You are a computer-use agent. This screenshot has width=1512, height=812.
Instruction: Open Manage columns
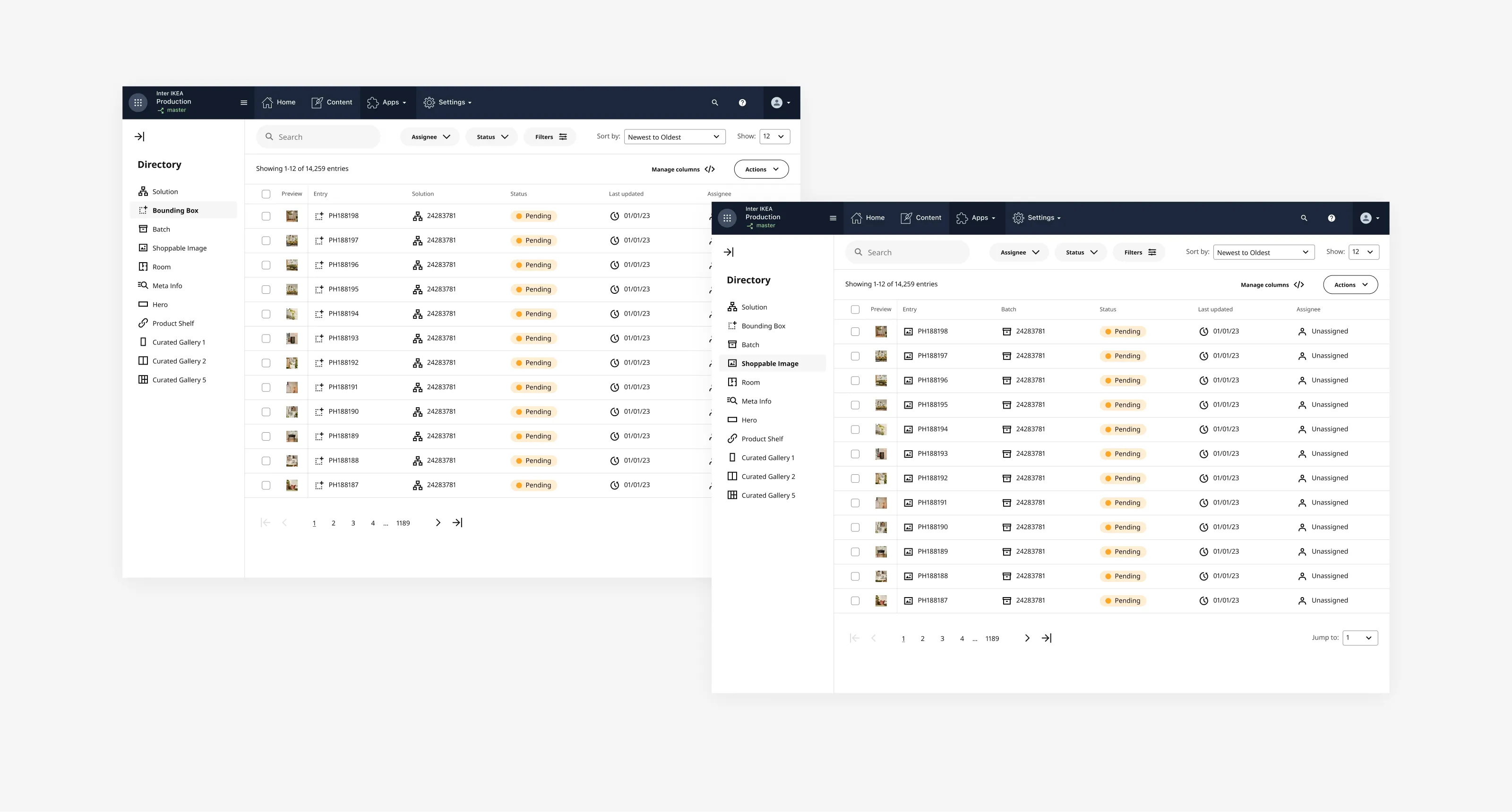(x=1271, y=284)
